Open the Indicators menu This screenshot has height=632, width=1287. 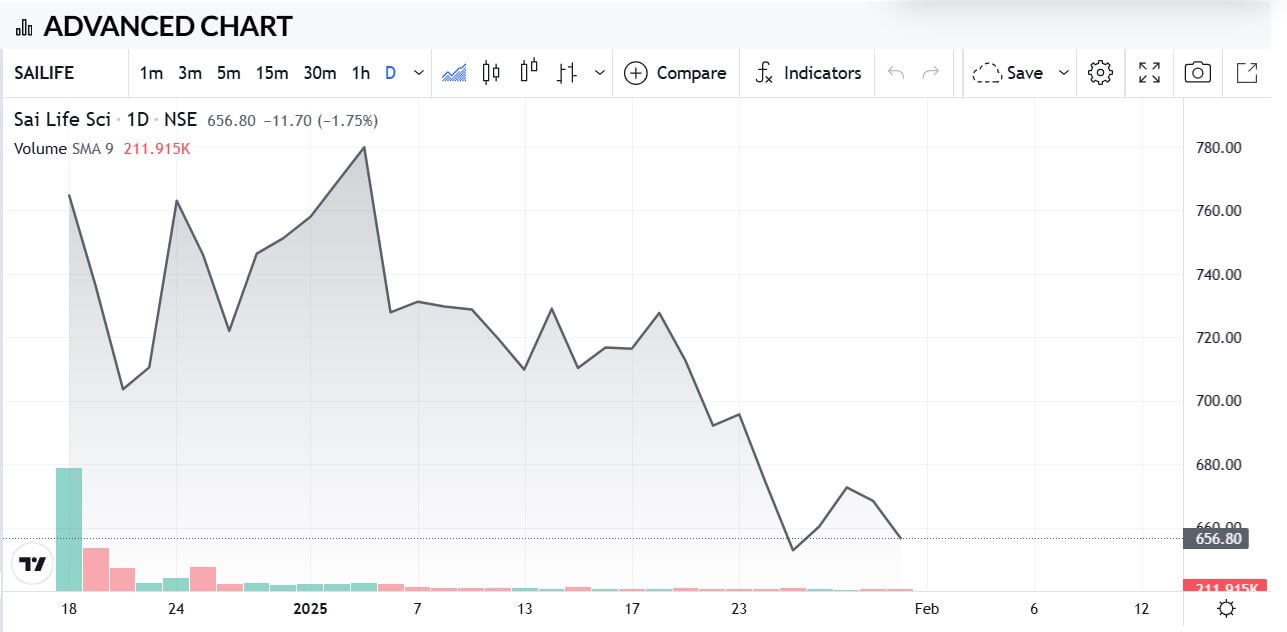coord(807,73)
